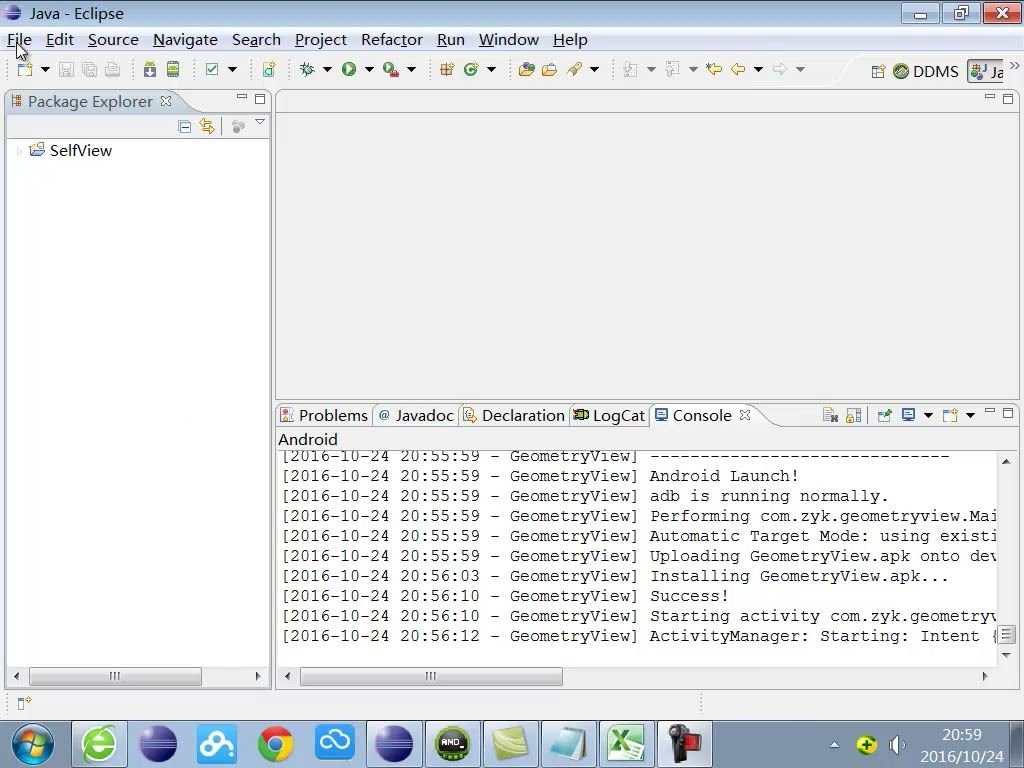The width and height of the screenshot is (1024, 768).
Task: Open the Refactor menu
Action: pos(392,40)
